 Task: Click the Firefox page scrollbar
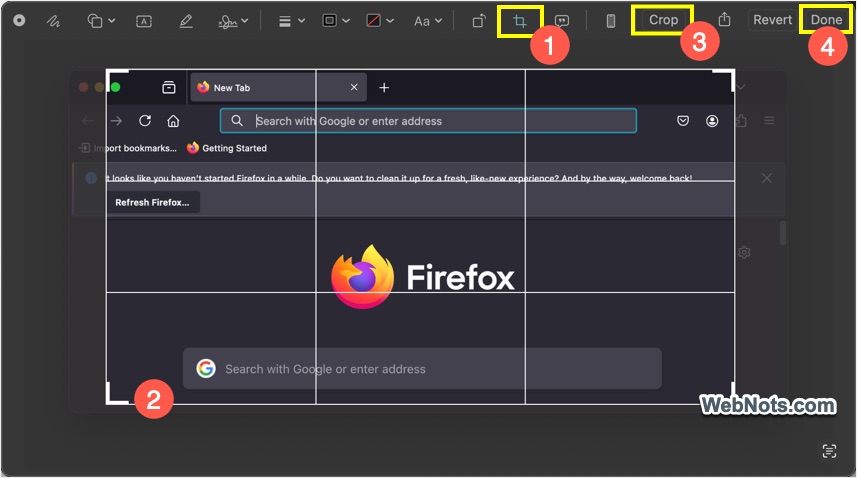click(x=783, y=233)
